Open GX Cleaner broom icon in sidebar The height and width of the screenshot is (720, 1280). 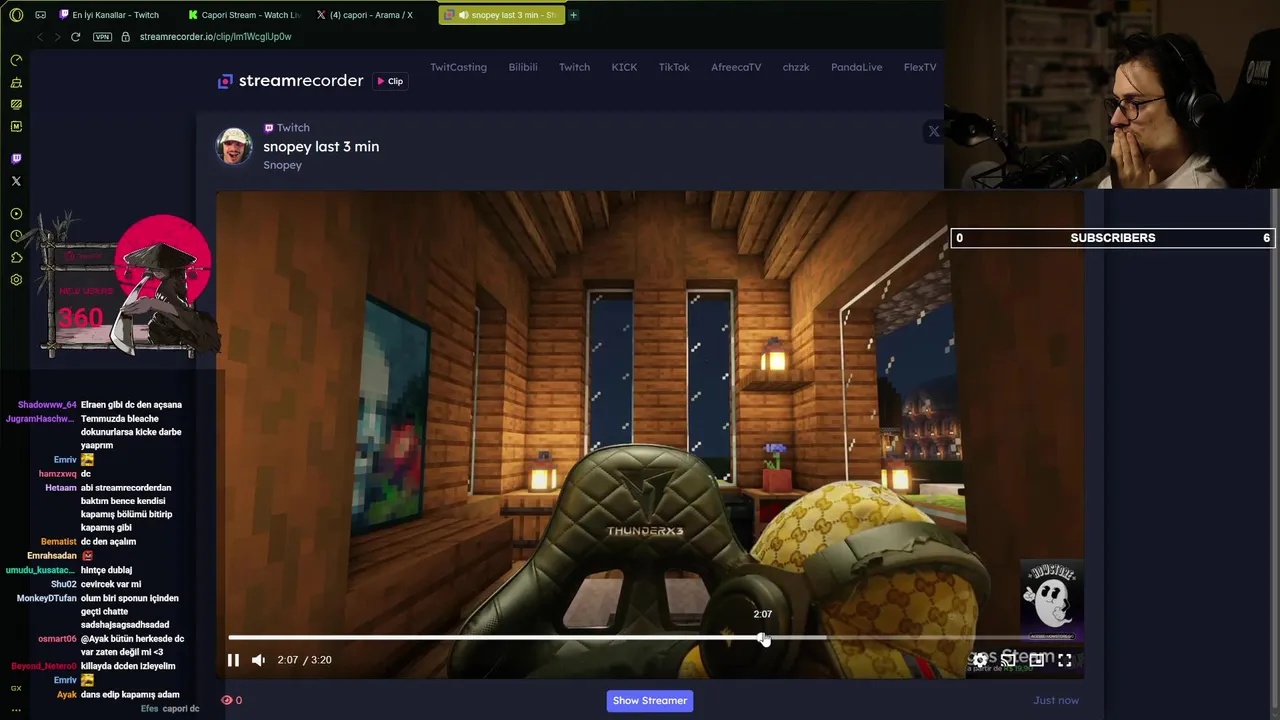pyautogui.click(x=16, y=82)
